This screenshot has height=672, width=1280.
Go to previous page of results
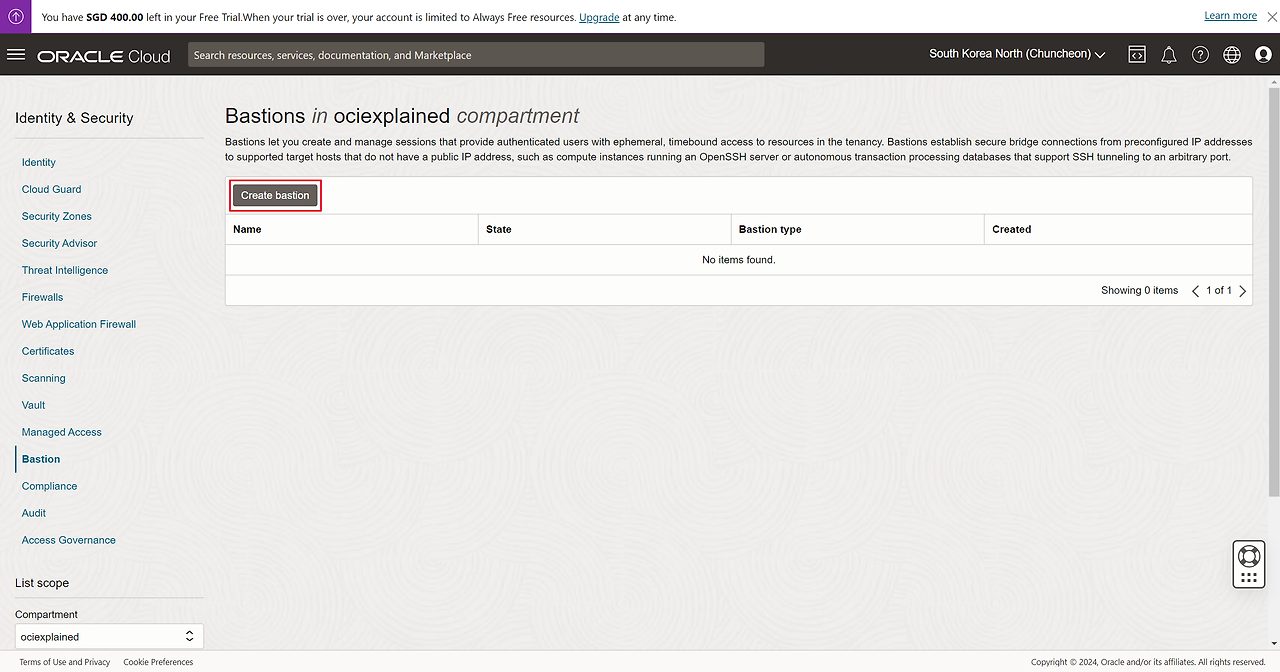click(1195, 291)
